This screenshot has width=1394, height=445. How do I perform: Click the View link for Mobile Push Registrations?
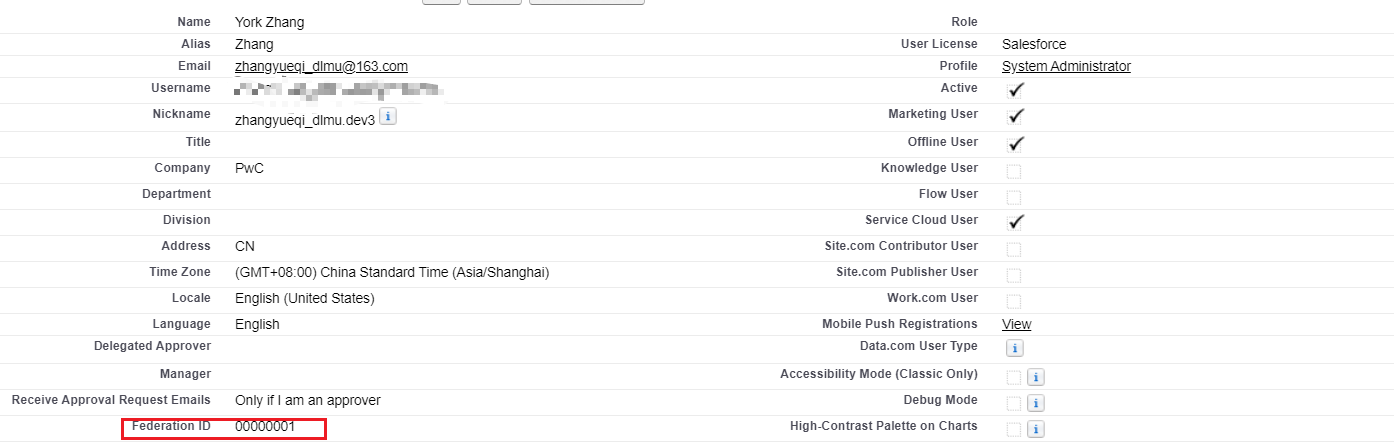(x=1016, y=324)
